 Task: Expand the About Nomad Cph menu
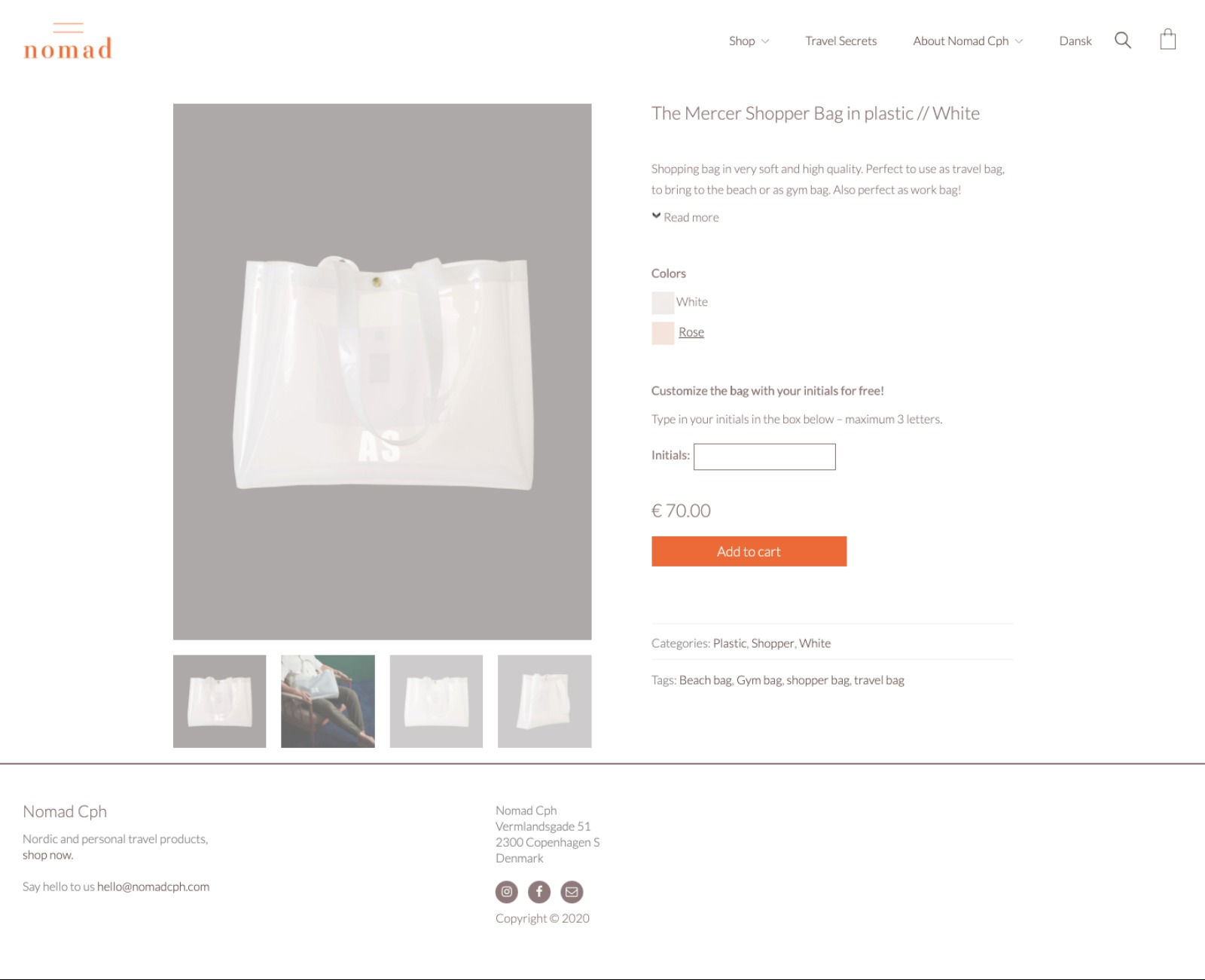pos(968,41)
